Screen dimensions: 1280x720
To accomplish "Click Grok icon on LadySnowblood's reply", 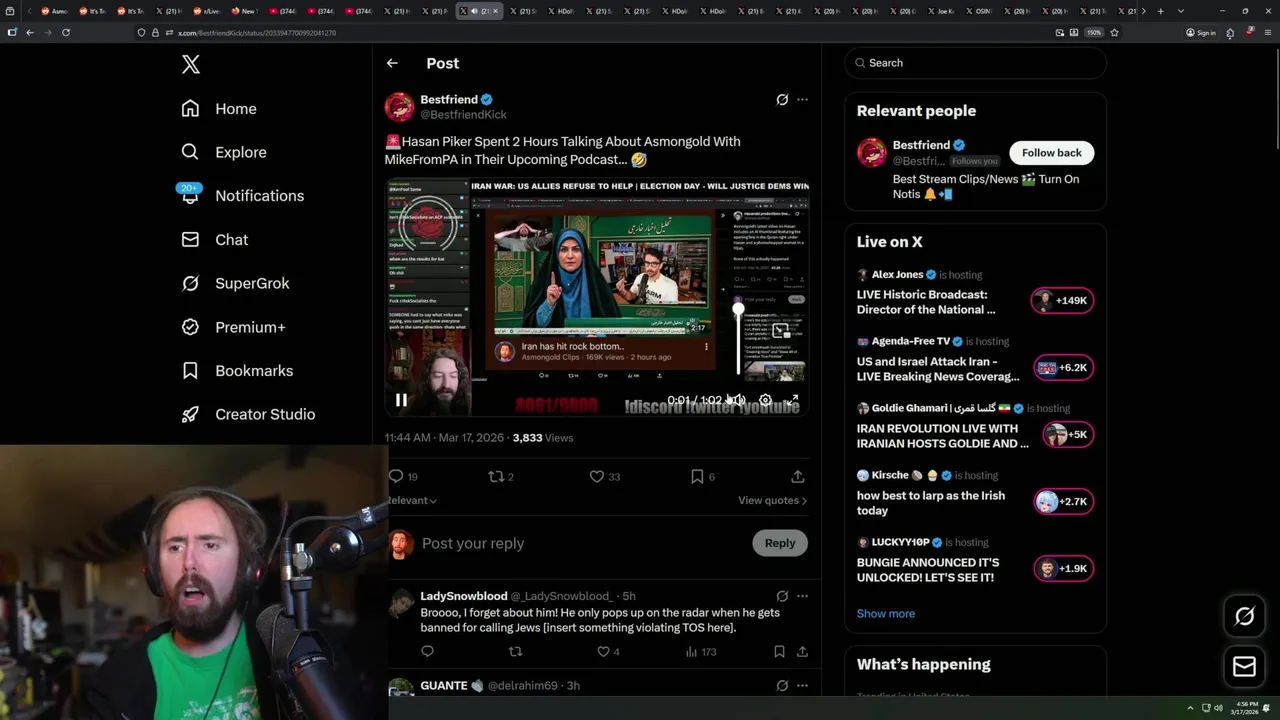I will tap(782, 596).
